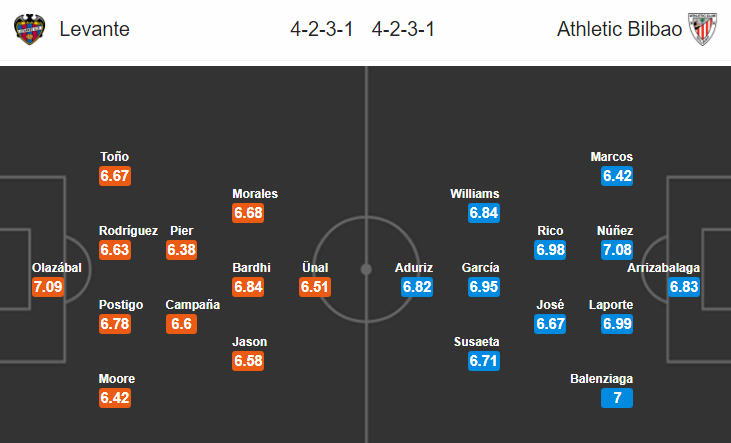Image resolution: width=731 pixels, height=443 pixels.
Task: Click Athletic Bilbao's 4-2-3-1 formation text
Action: pyautogui.click(x=403, y=29)
